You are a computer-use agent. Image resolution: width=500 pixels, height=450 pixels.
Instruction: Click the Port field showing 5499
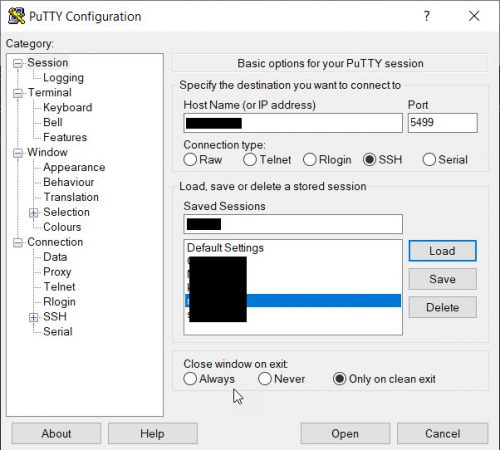click(442, 123)
